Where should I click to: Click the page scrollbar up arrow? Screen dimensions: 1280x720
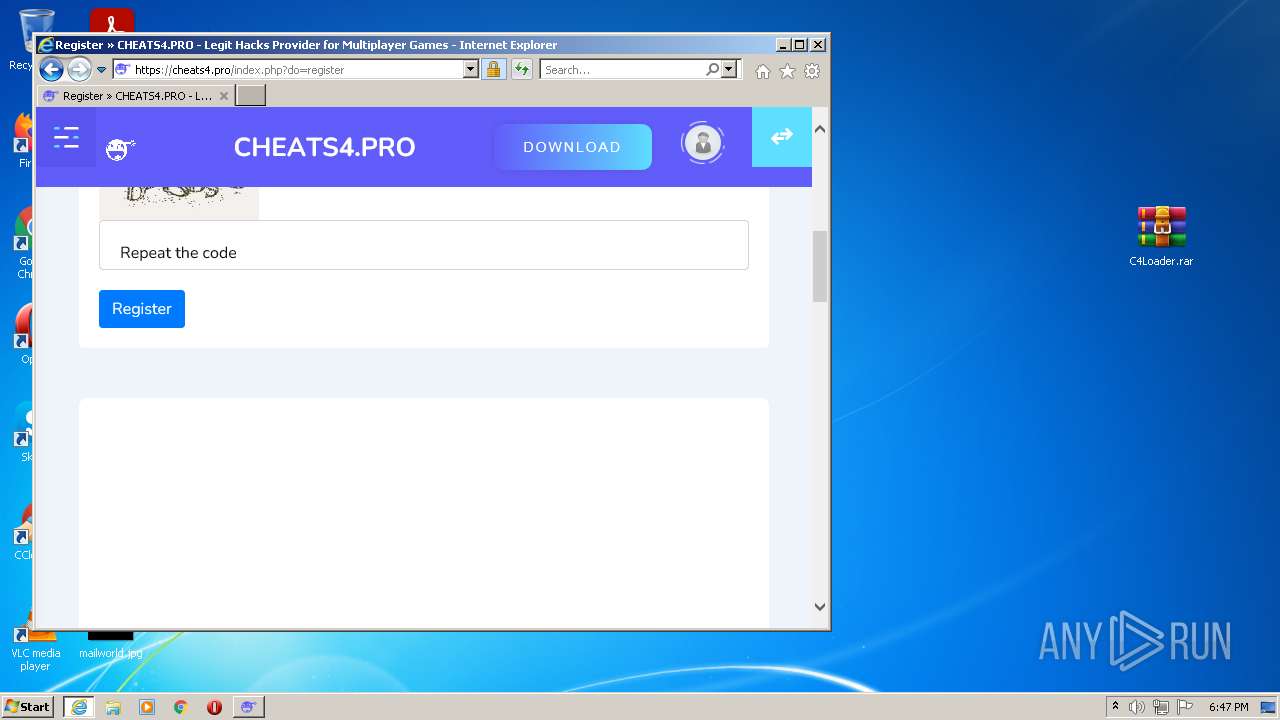(820, 129)
